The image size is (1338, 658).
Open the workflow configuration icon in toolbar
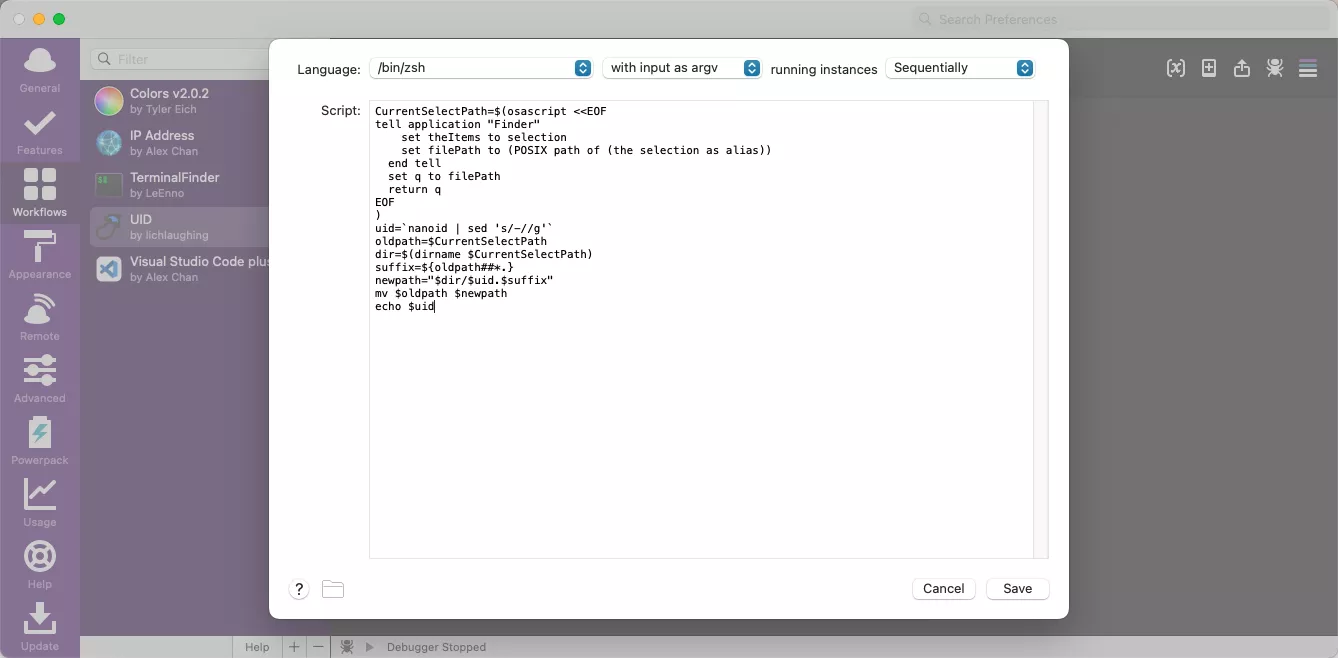pyautogui.click(x=1209, y=68)
